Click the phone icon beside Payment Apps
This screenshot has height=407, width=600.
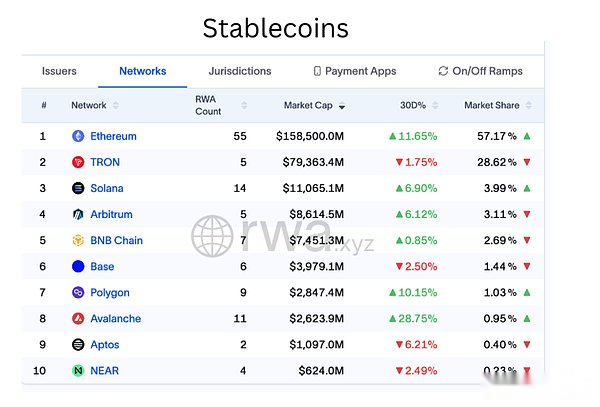coord(317,71)
